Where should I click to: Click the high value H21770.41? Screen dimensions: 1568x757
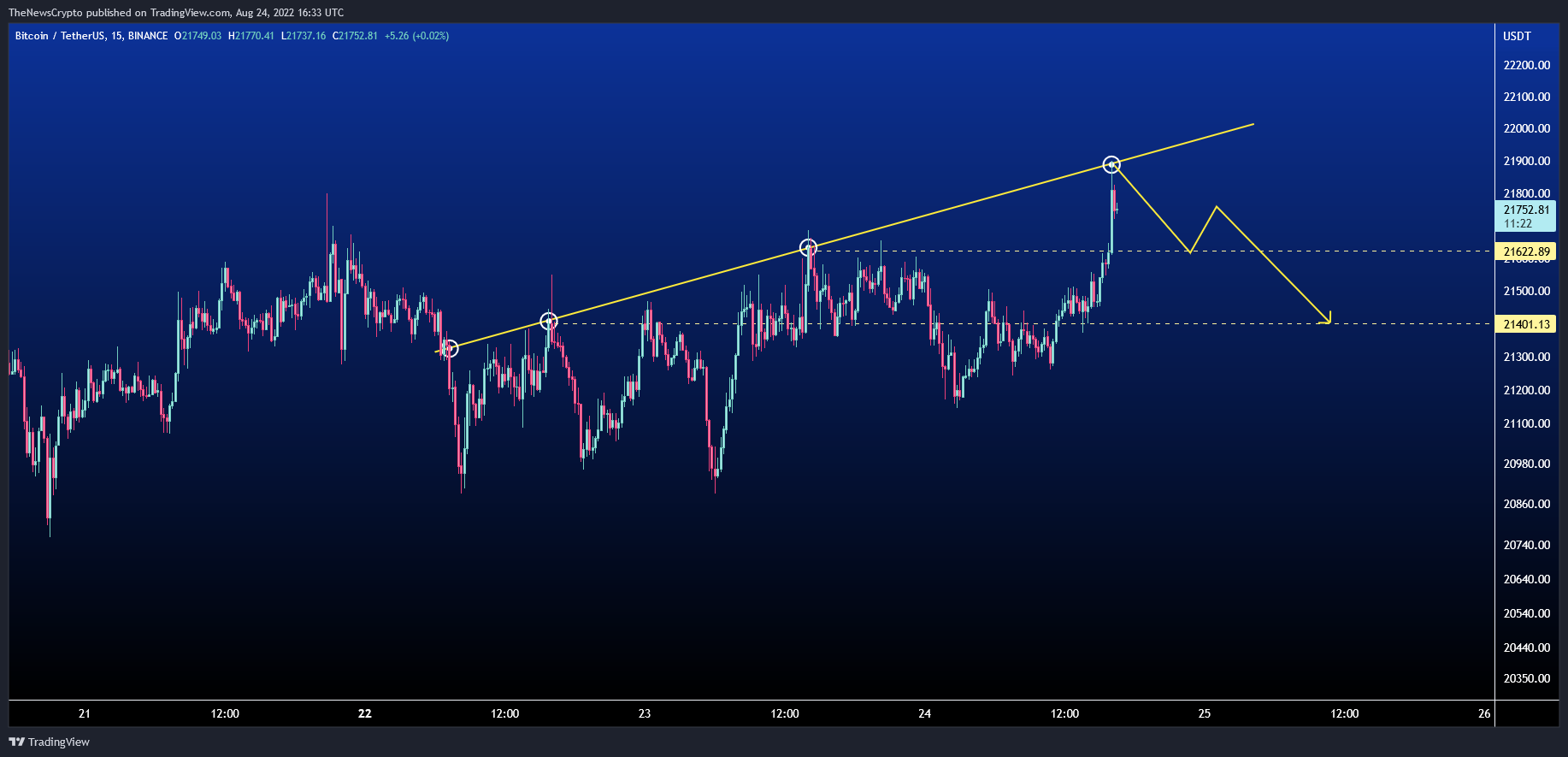pyautogui.click(x=251, y=36)
